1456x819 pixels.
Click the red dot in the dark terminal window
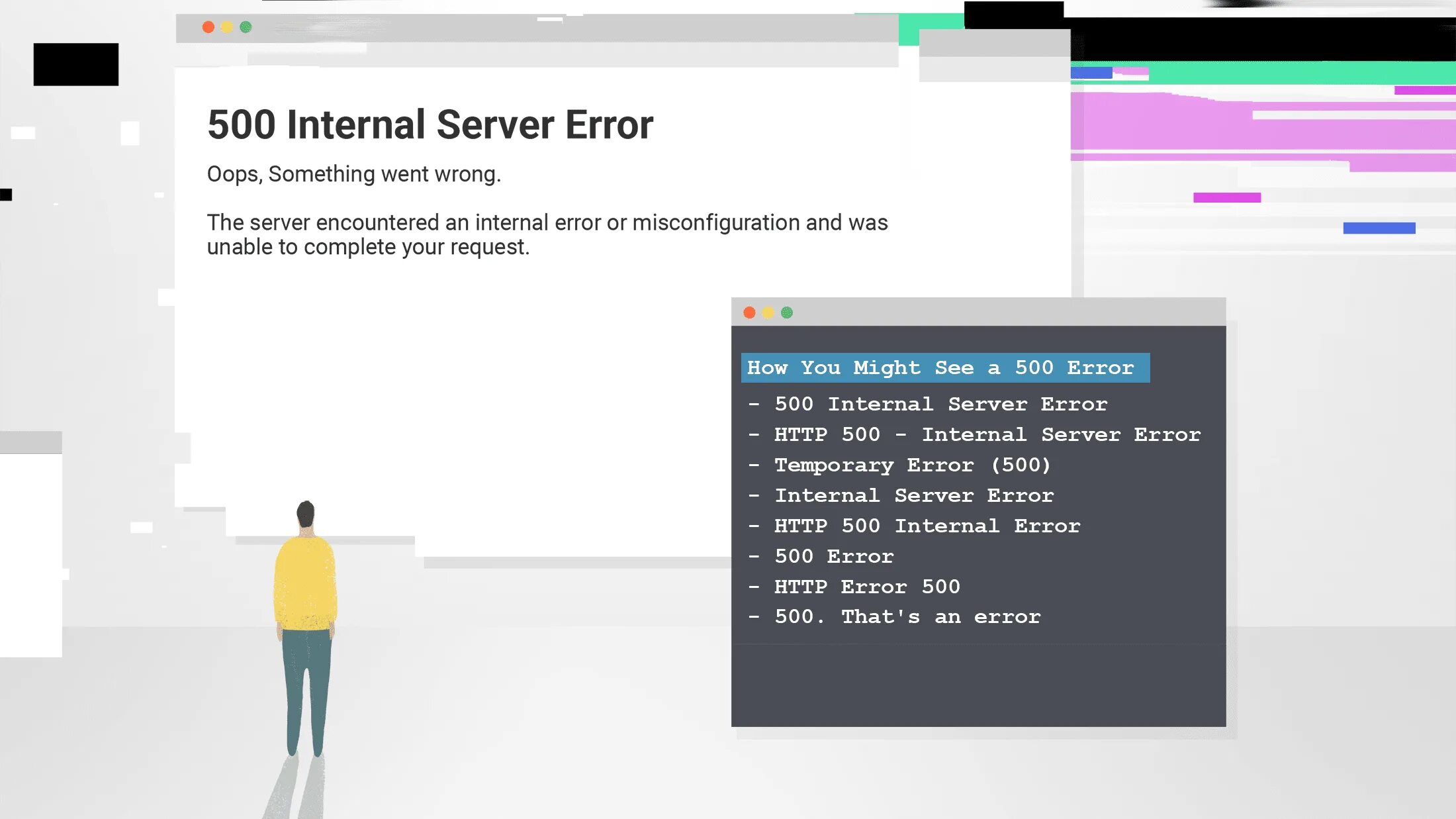click(x=749, y=313)
